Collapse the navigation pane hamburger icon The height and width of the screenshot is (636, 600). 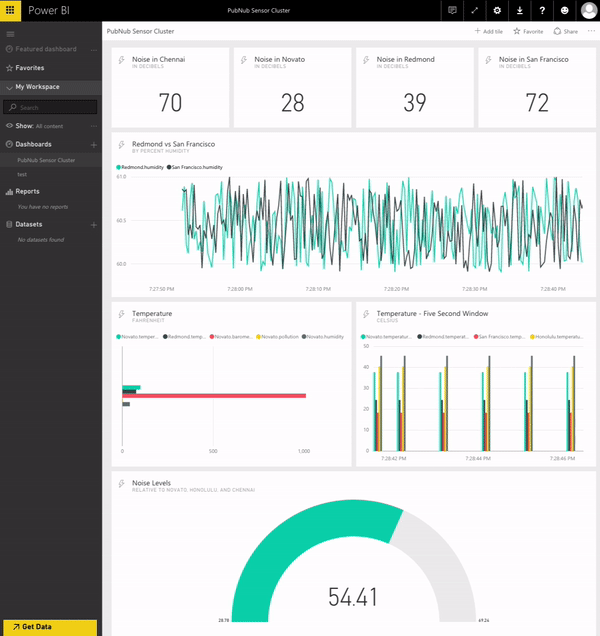pyautogui.click(x=10, y=34)
